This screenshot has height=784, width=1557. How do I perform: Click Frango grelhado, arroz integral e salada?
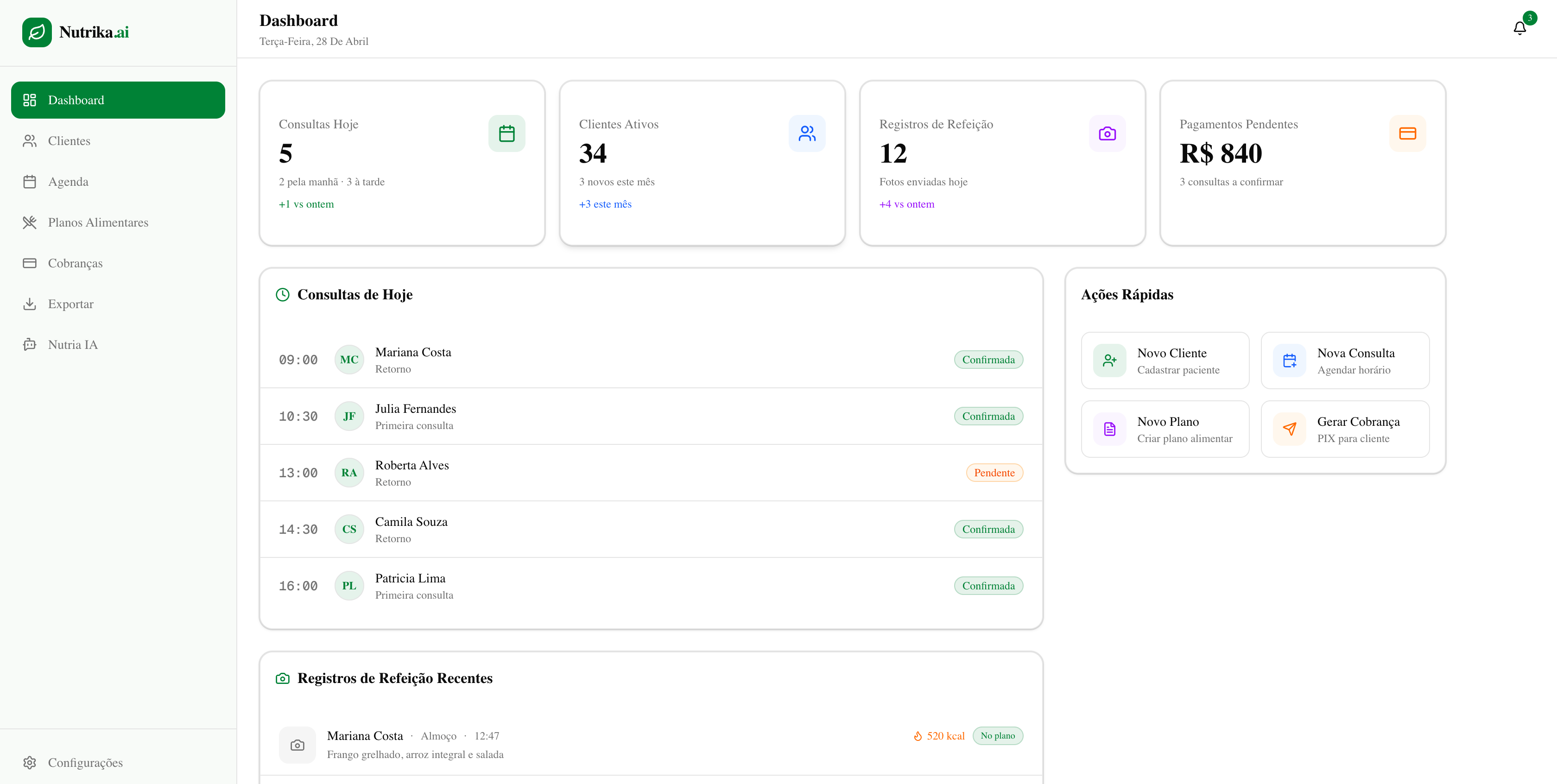point(415,755)
